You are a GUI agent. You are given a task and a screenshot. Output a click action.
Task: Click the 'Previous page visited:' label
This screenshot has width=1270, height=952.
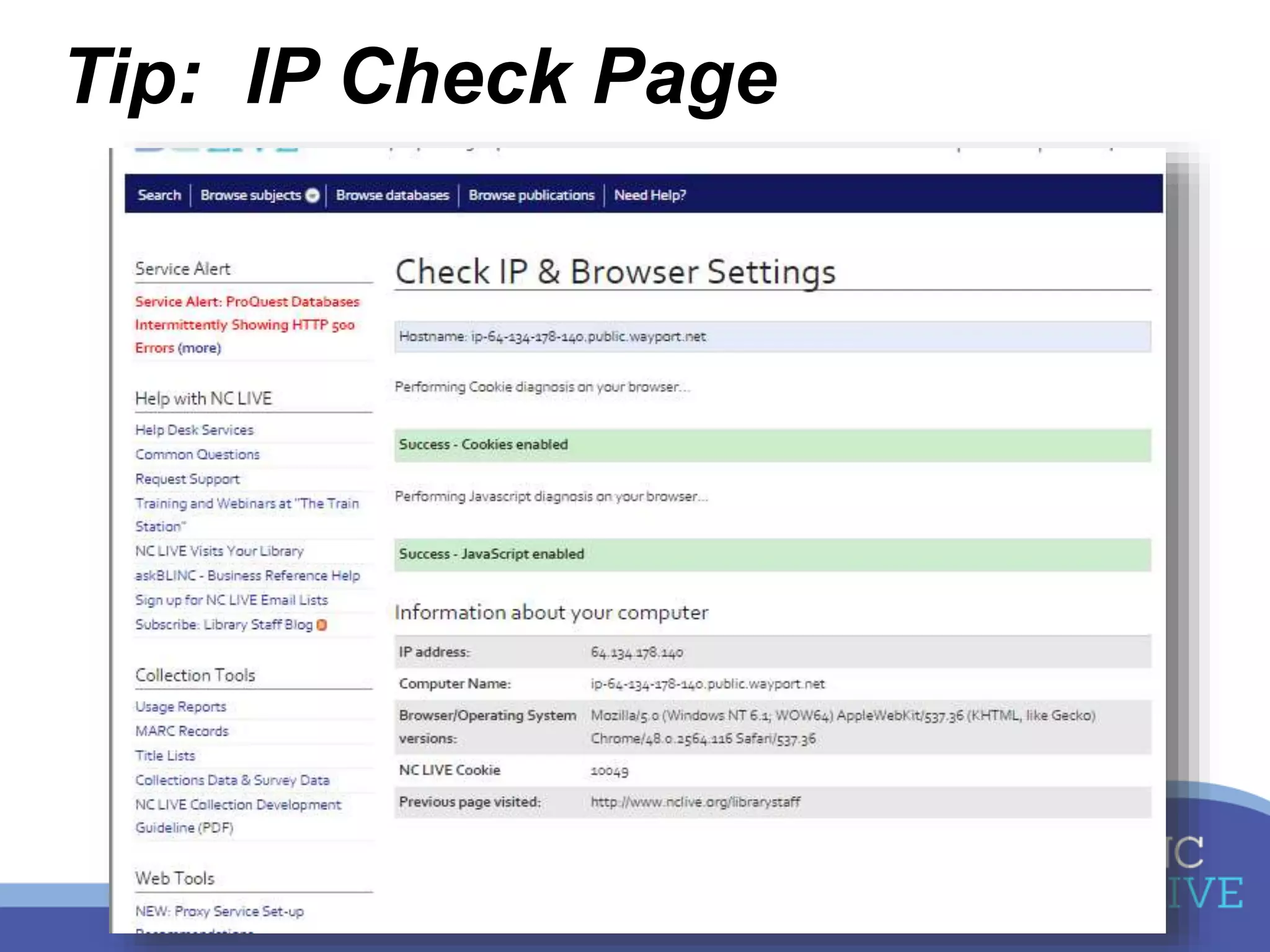[x=469, y=802]
